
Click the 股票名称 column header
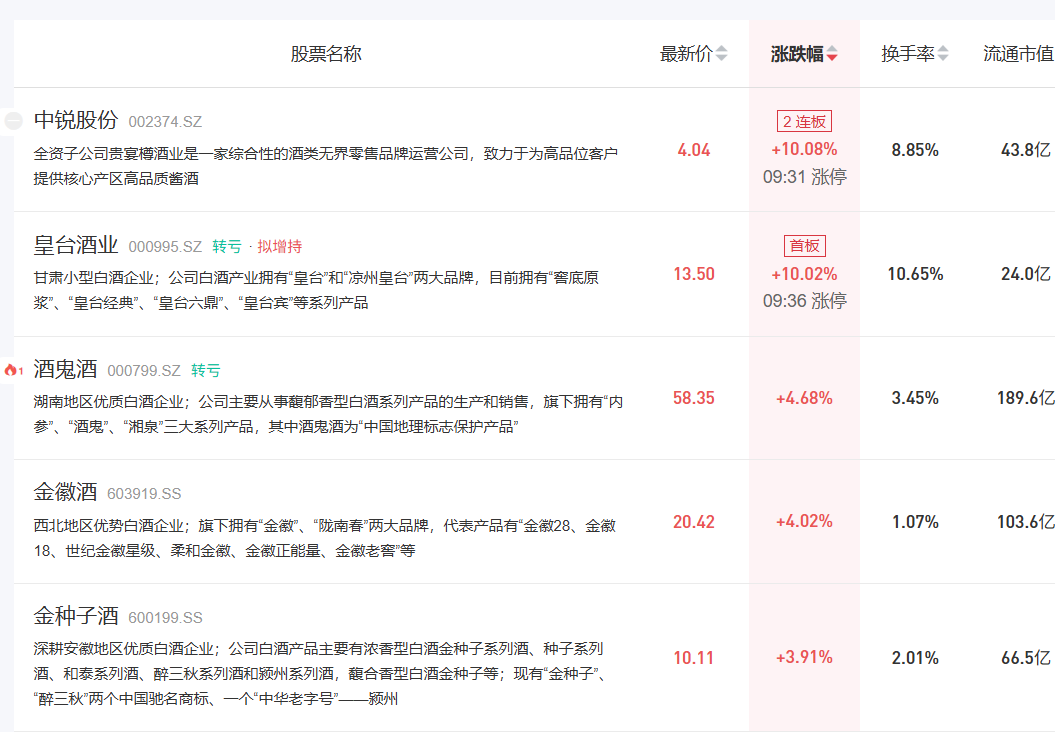pos(326,54)
